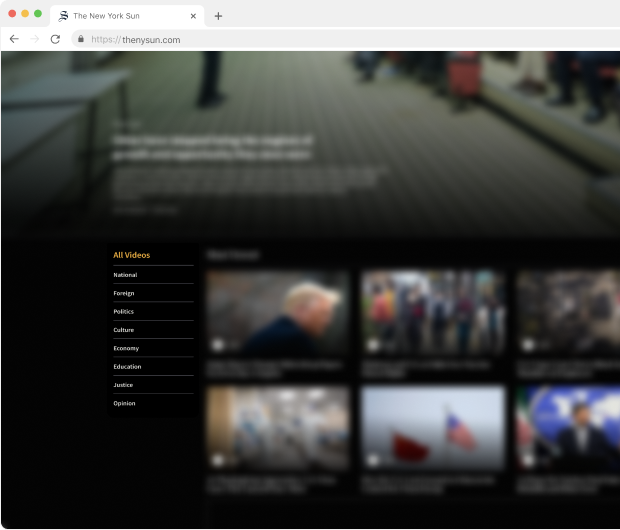Choose the Politics category
The width and height of the screenshot is (620, 530).
coord(124,312)
